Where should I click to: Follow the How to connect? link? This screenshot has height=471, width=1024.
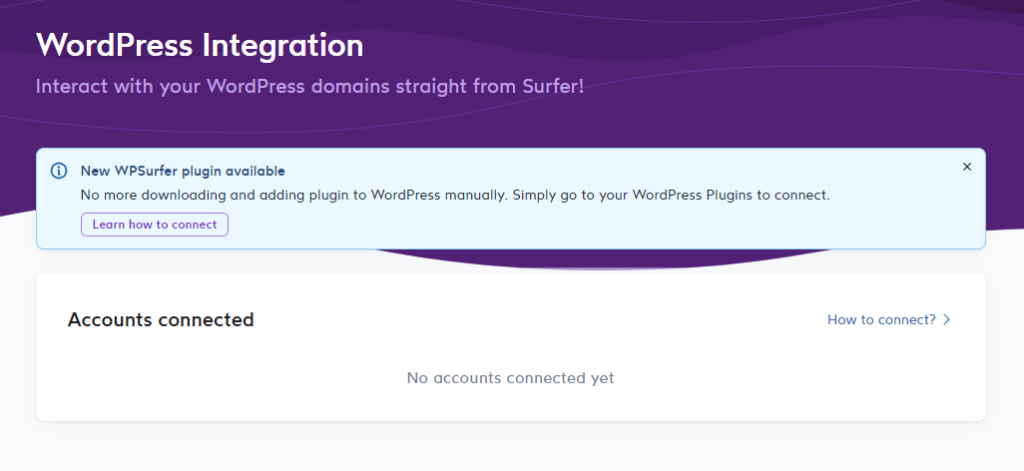(x=881, y=319)
